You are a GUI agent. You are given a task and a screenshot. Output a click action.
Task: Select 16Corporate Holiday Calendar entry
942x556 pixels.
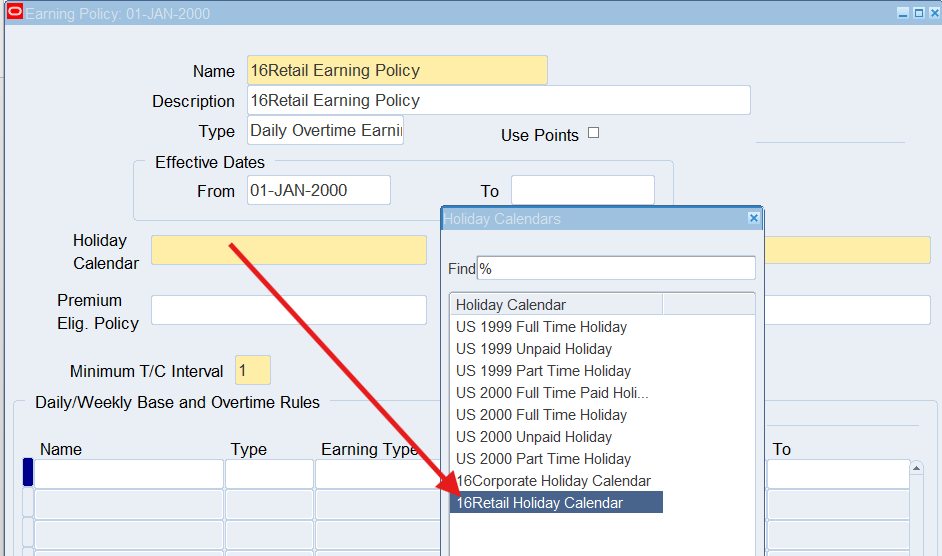click(x=553, y=481)
